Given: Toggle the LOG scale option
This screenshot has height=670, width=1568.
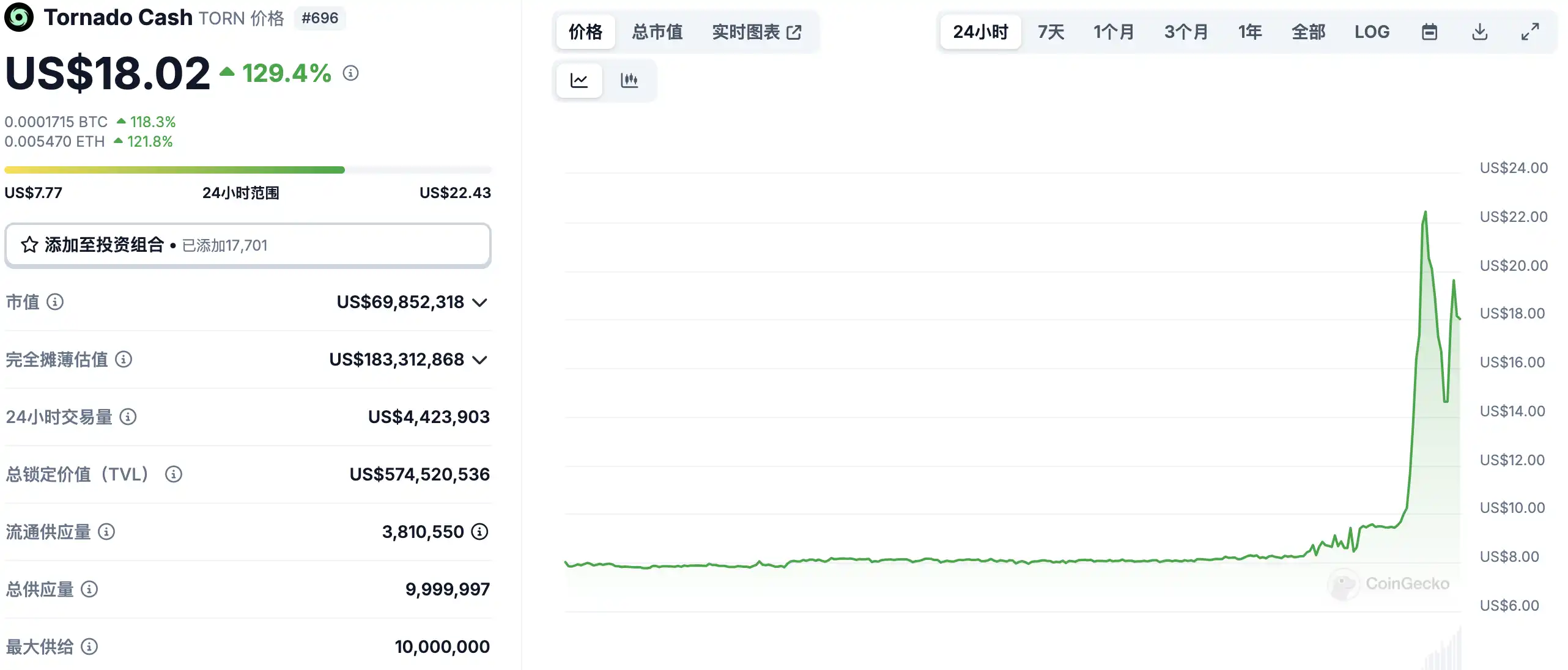Looking at the screenshot, I should (x=1372, y=32).
